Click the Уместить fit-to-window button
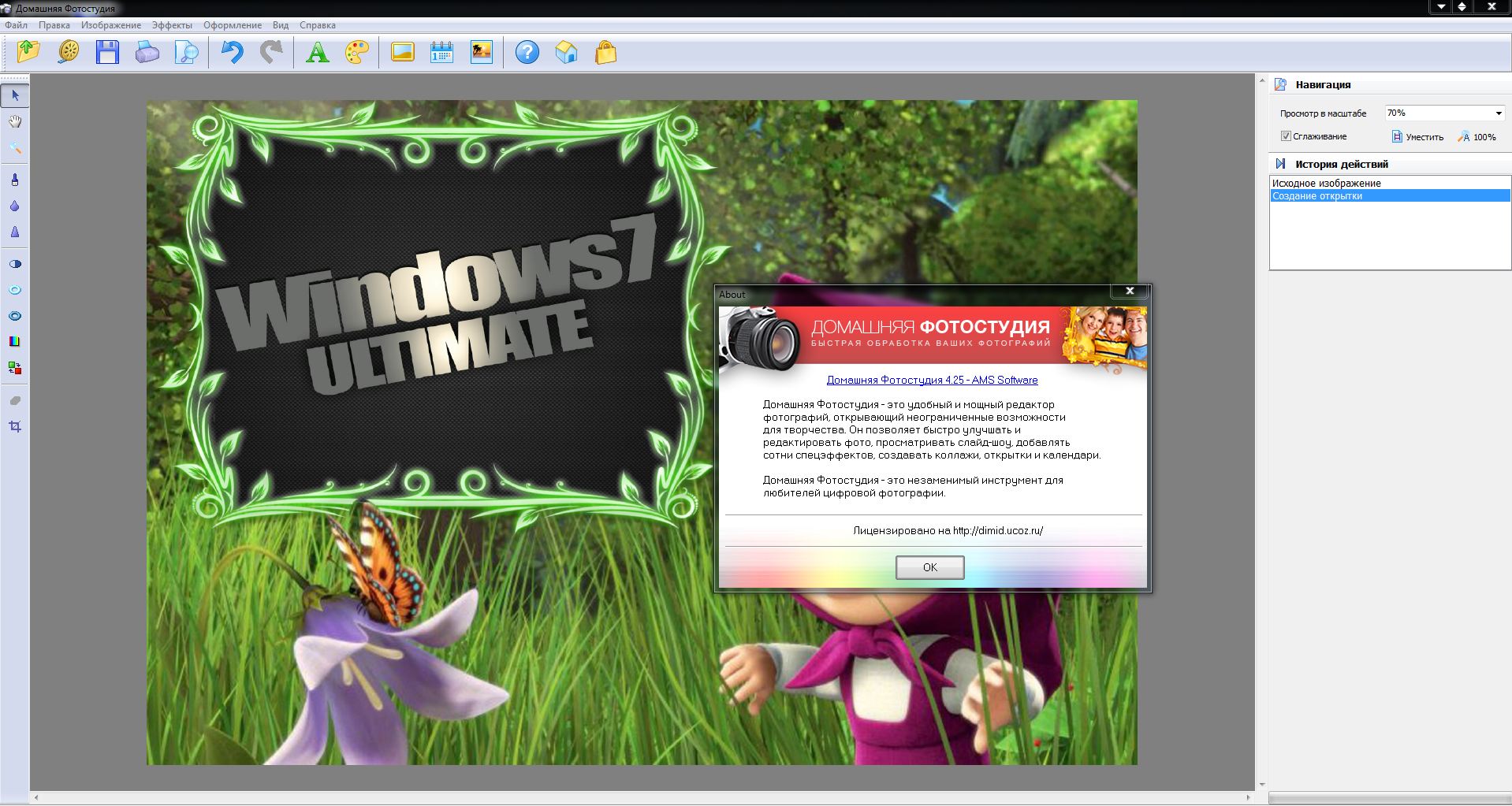 1417,137
